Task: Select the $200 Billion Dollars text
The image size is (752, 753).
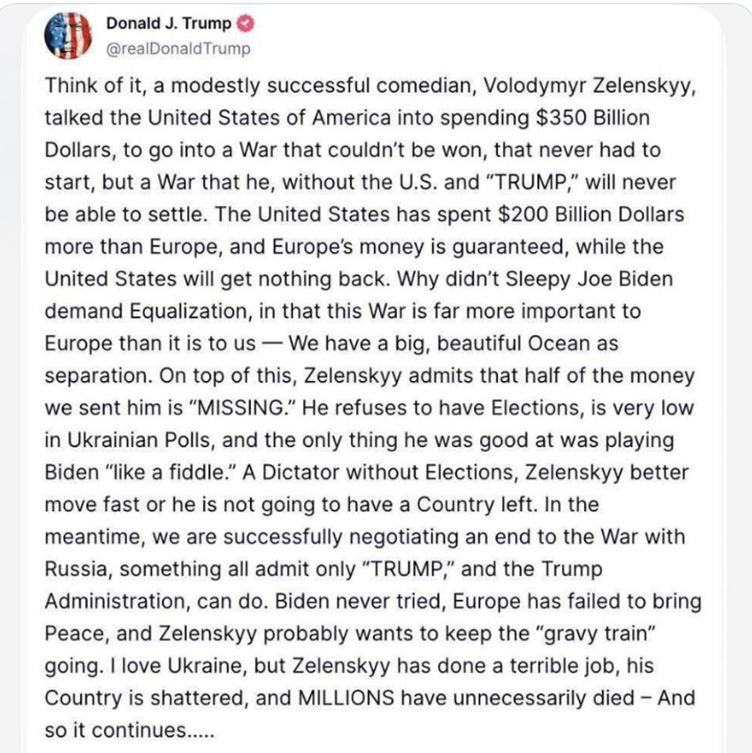Action: pyautogui.click(x=591, y=214)
